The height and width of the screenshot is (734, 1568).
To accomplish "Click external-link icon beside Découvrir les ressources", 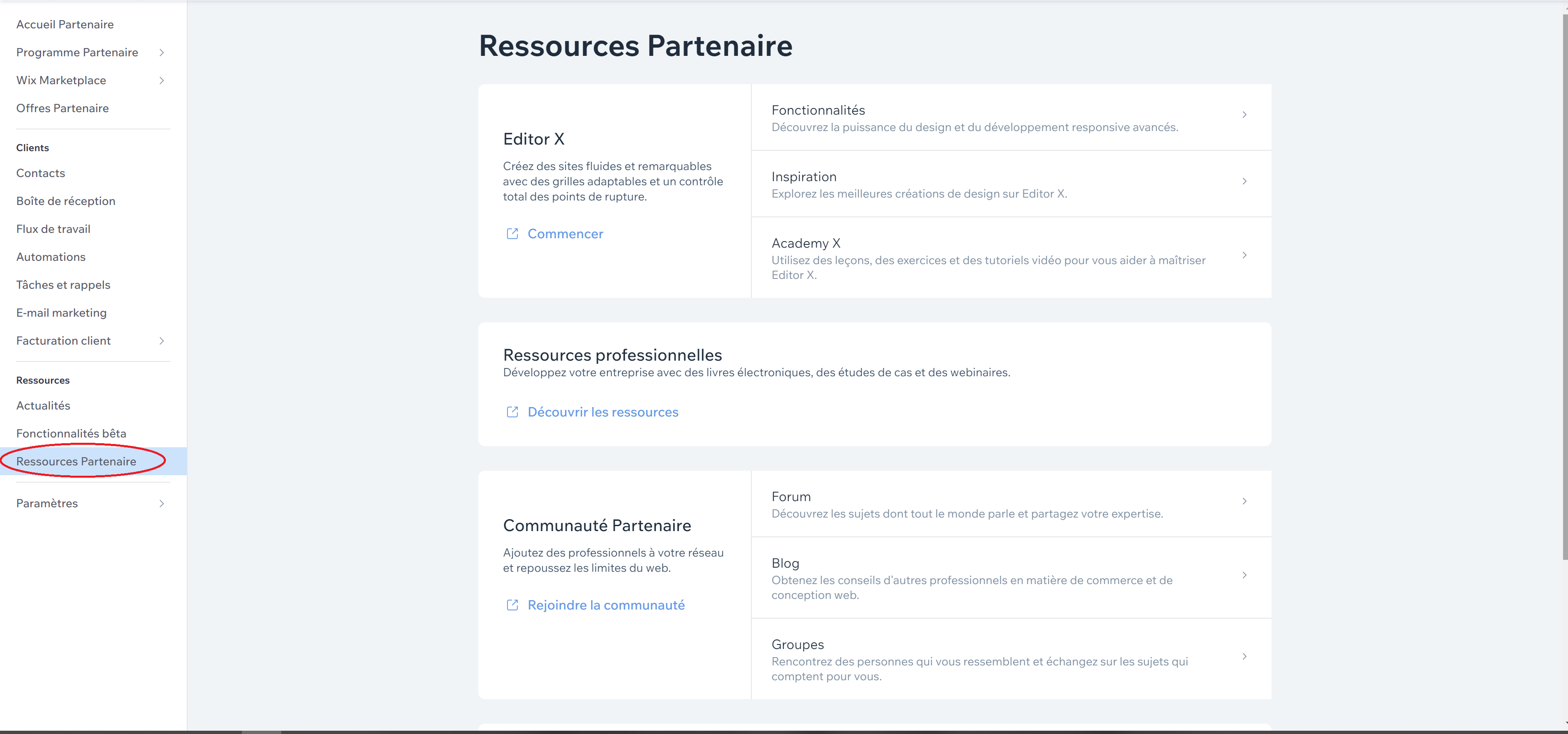I will (512, 412).
